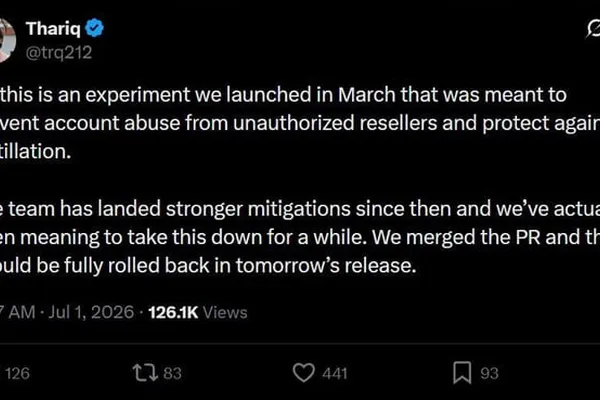
Task: Click the 441 likes count
Action: coord(334,373)
